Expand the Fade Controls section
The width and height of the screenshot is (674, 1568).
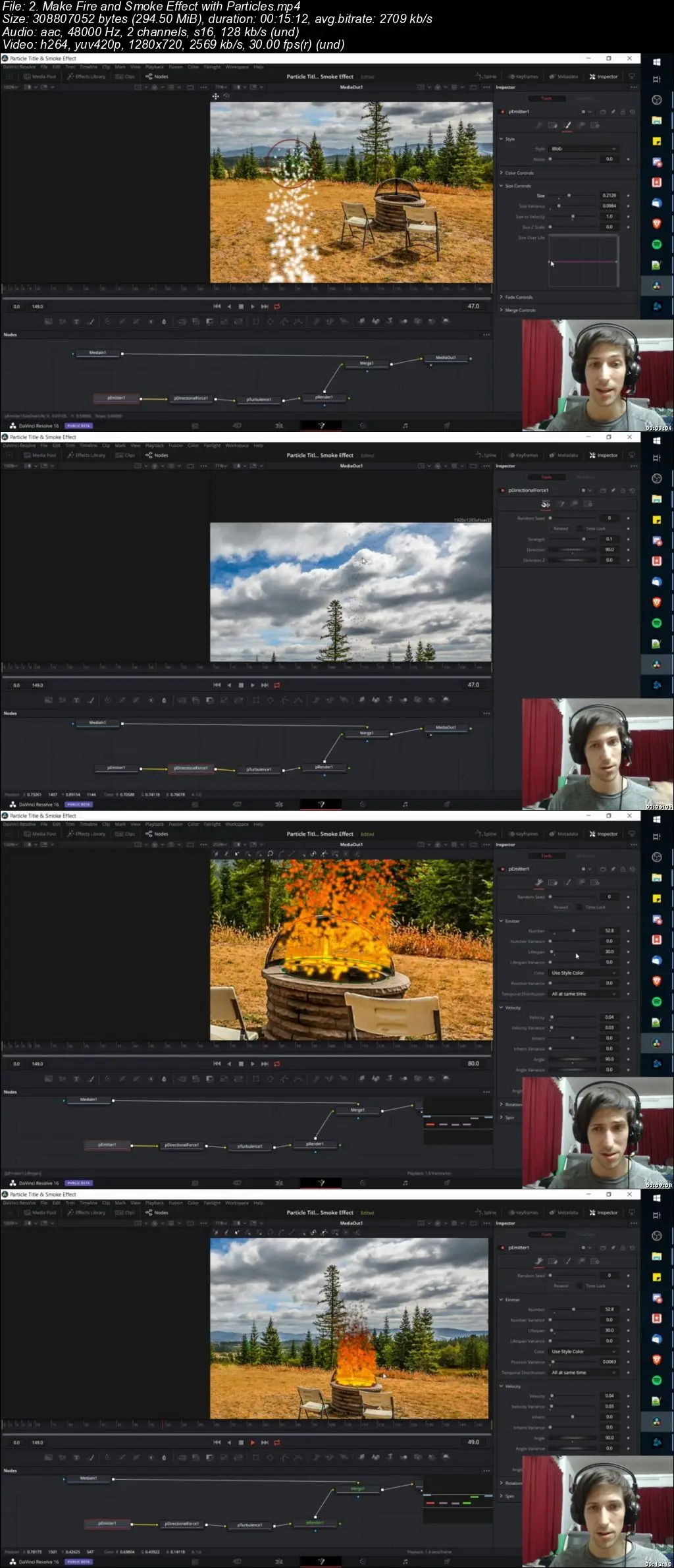pyautogui.click(x=519, y=297)
